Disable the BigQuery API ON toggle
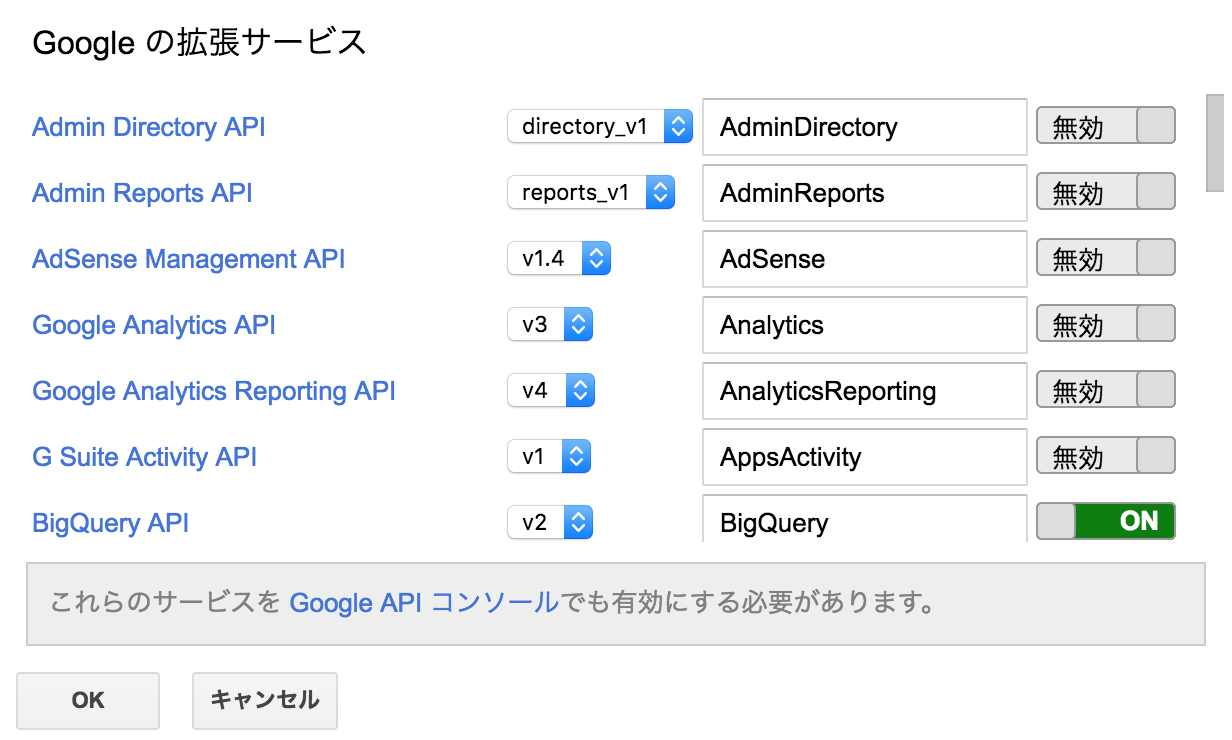This screenshot has width=1232, height=740. click(x=1105, y=521)
